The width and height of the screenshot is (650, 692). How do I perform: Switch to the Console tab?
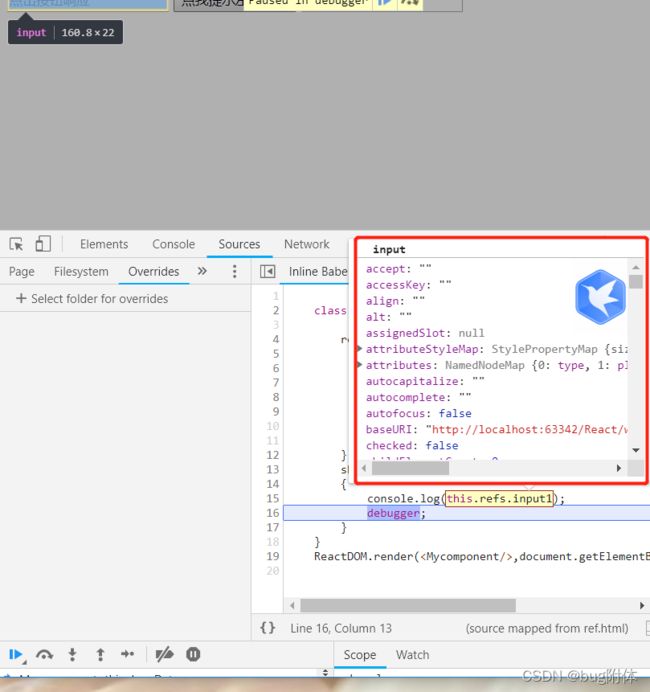173,244
